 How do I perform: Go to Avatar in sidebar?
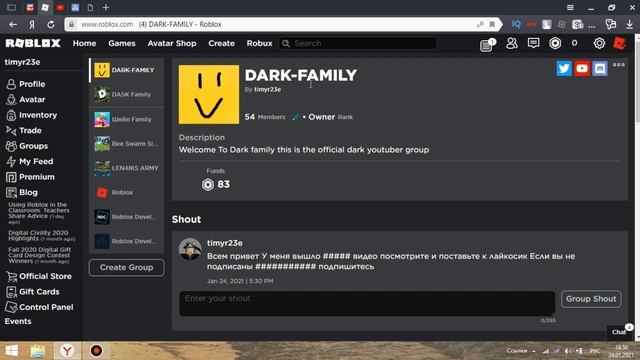click(x=25, y=100)
